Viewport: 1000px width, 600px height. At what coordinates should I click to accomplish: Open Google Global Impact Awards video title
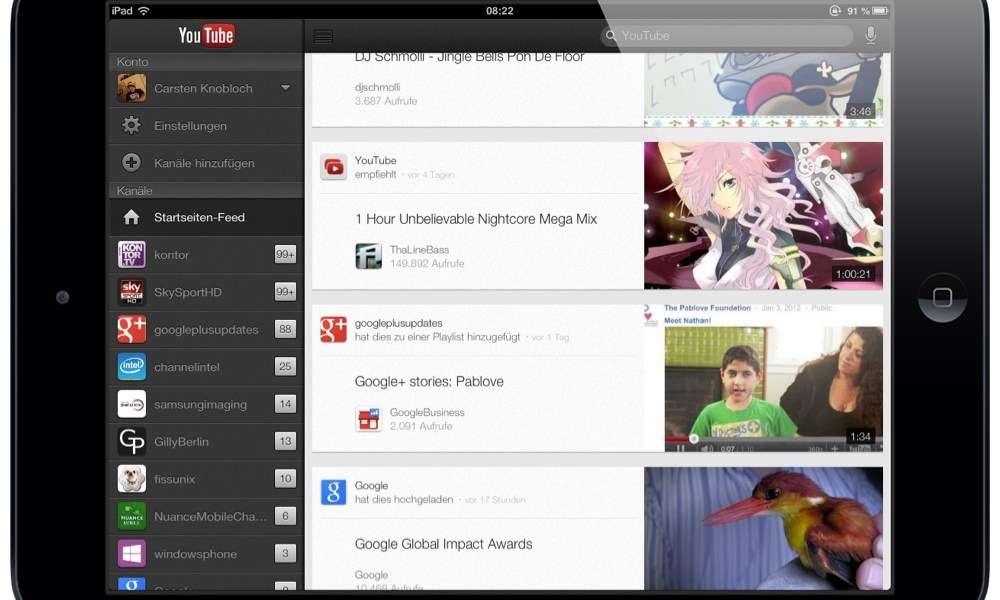(443, 545)
